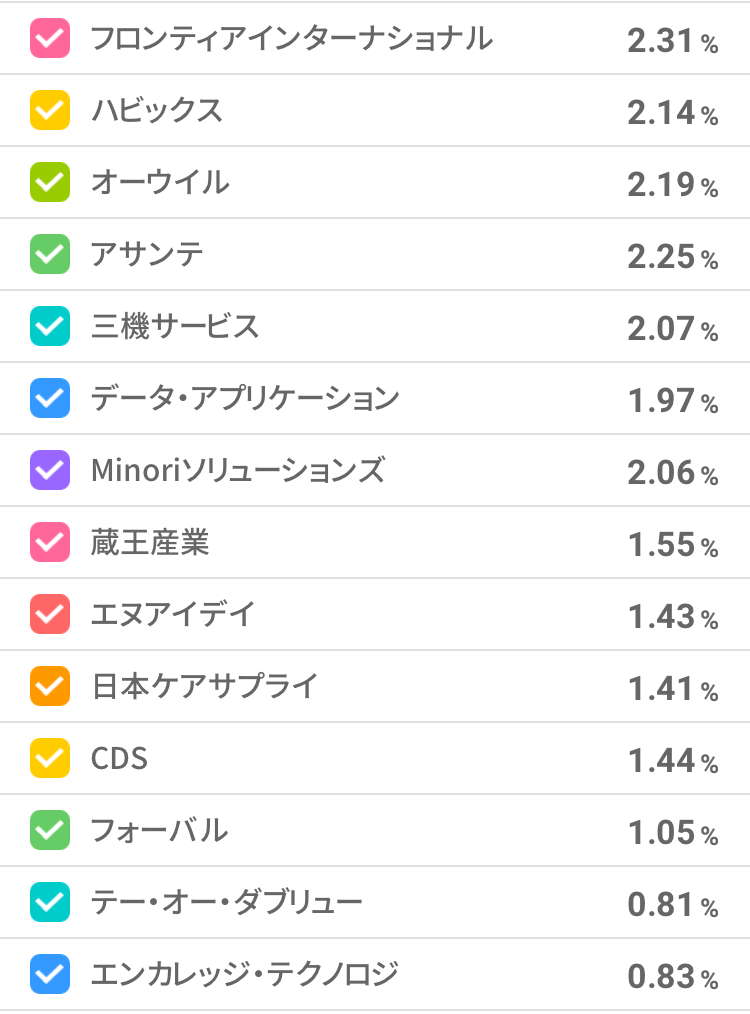Viewport: 750px width, 1014px height.
Task: Uncheck the 日本ケアサプライ orange checkbox
Action: coord(50,687)
